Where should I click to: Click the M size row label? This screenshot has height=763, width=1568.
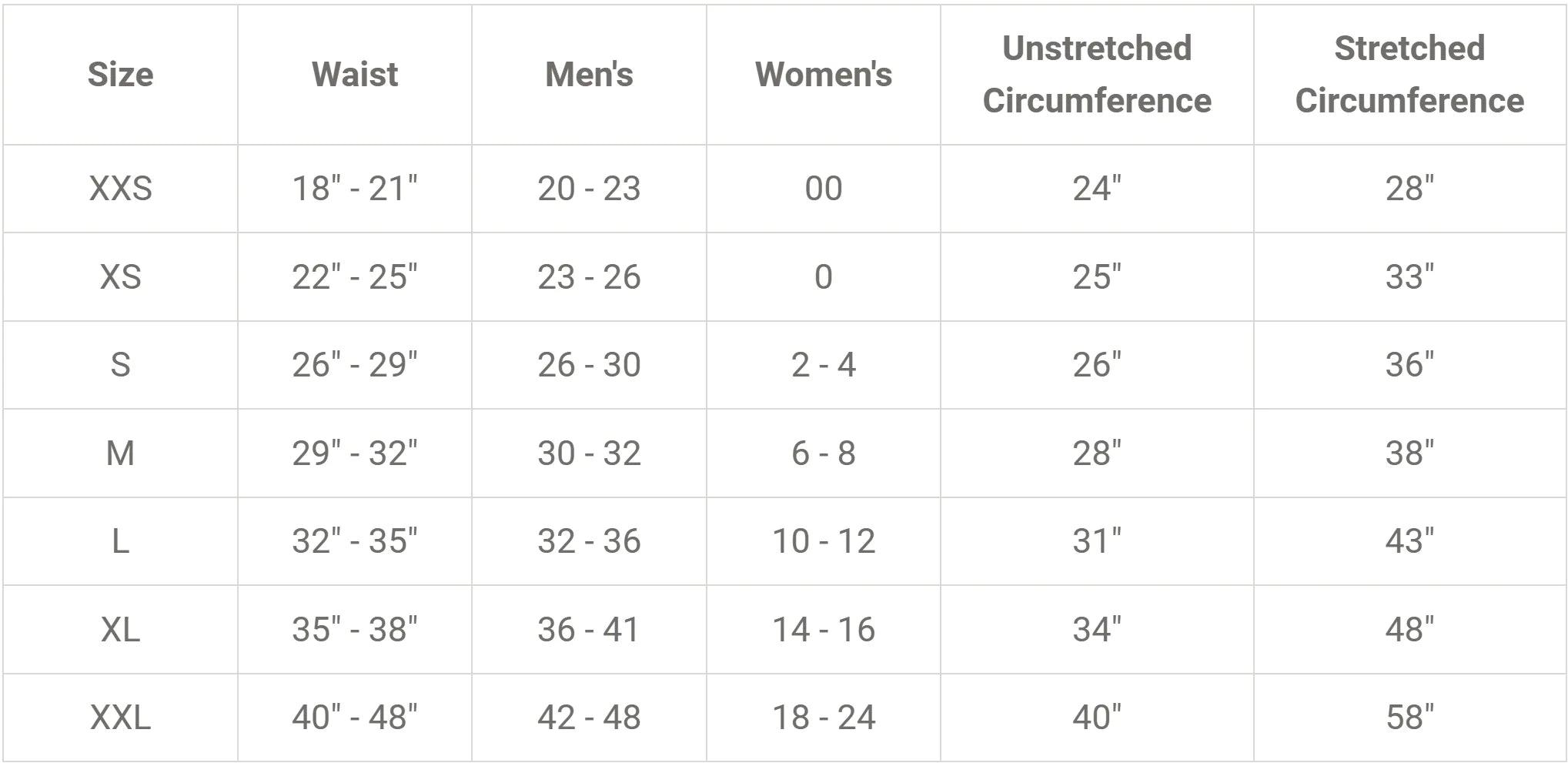click(120, 453)
